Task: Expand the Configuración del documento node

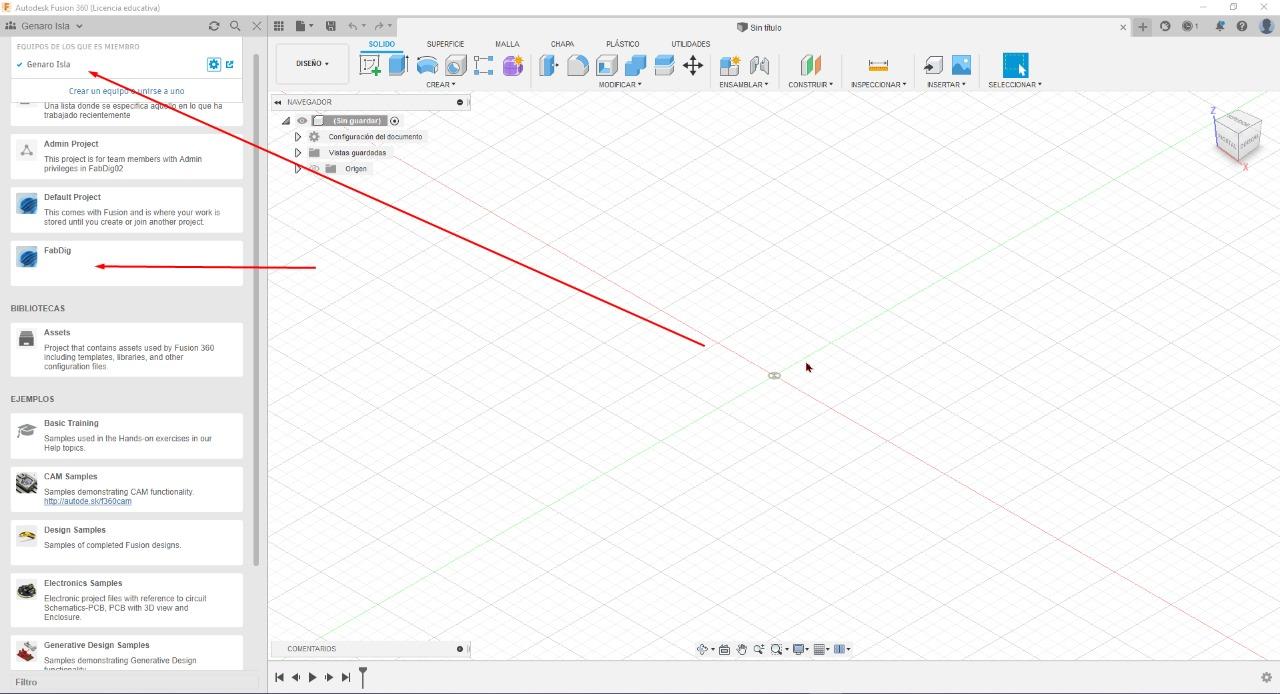Action: coord(298,137)
